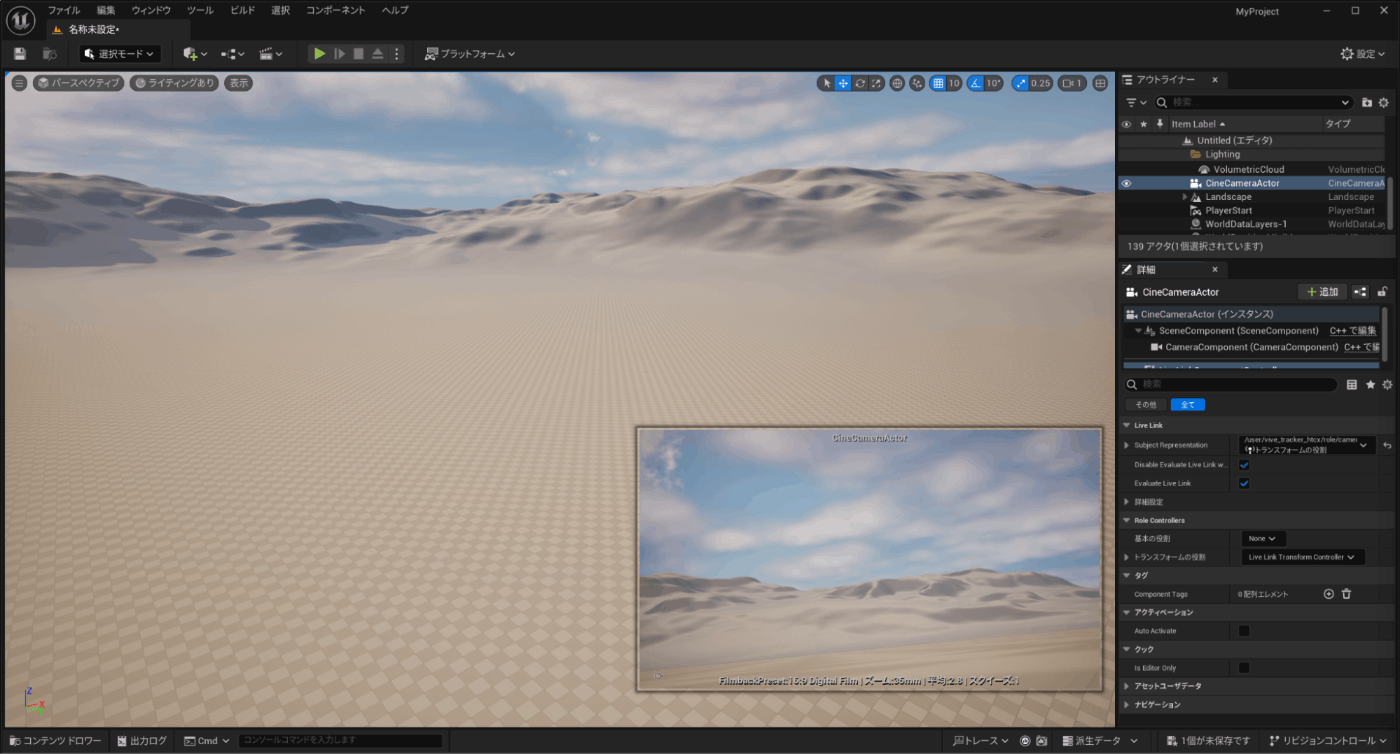Open Live Link Transform Controller dropdown
The width and height of the screenshot is (1400, 754).
[1303, 557]
